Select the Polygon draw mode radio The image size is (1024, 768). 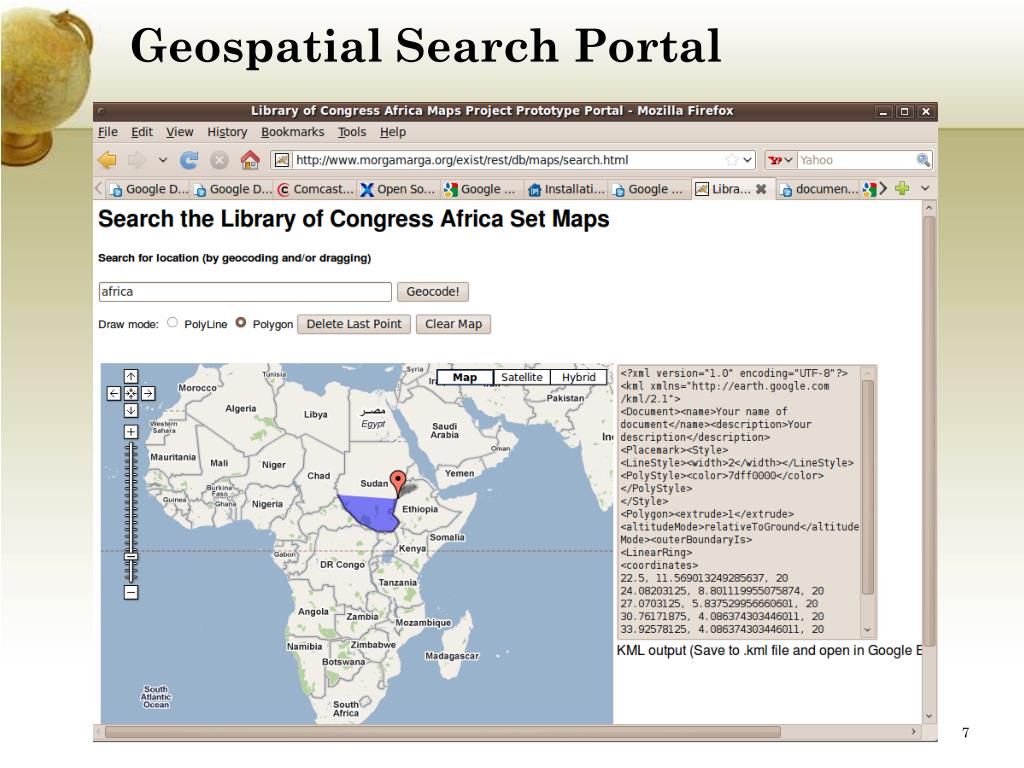point(241,323)
